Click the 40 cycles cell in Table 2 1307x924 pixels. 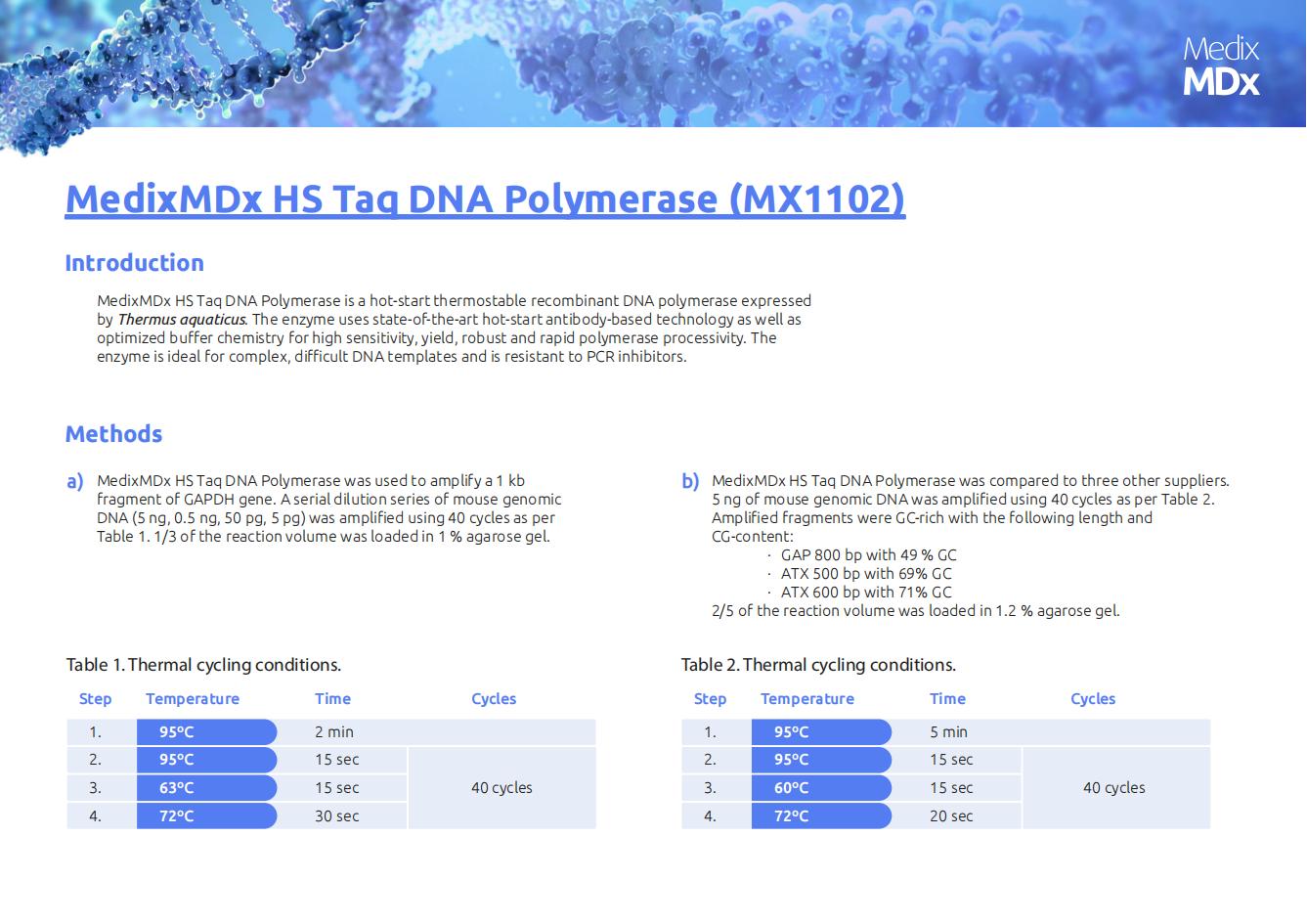click(1113, 788)
